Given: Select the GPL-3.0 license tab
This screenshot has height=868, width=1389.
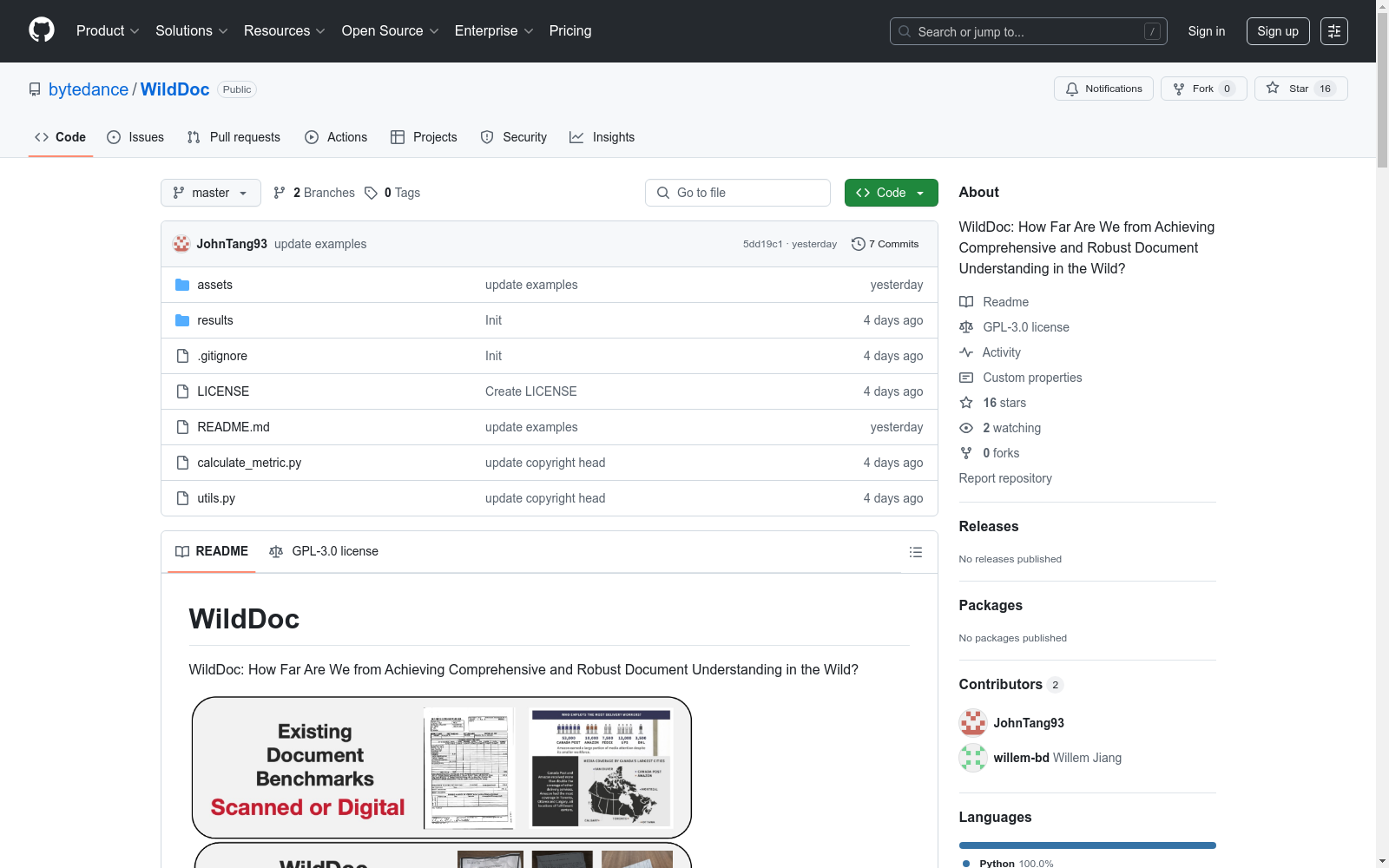Looking at the screenshot, I should pos(324,551).
